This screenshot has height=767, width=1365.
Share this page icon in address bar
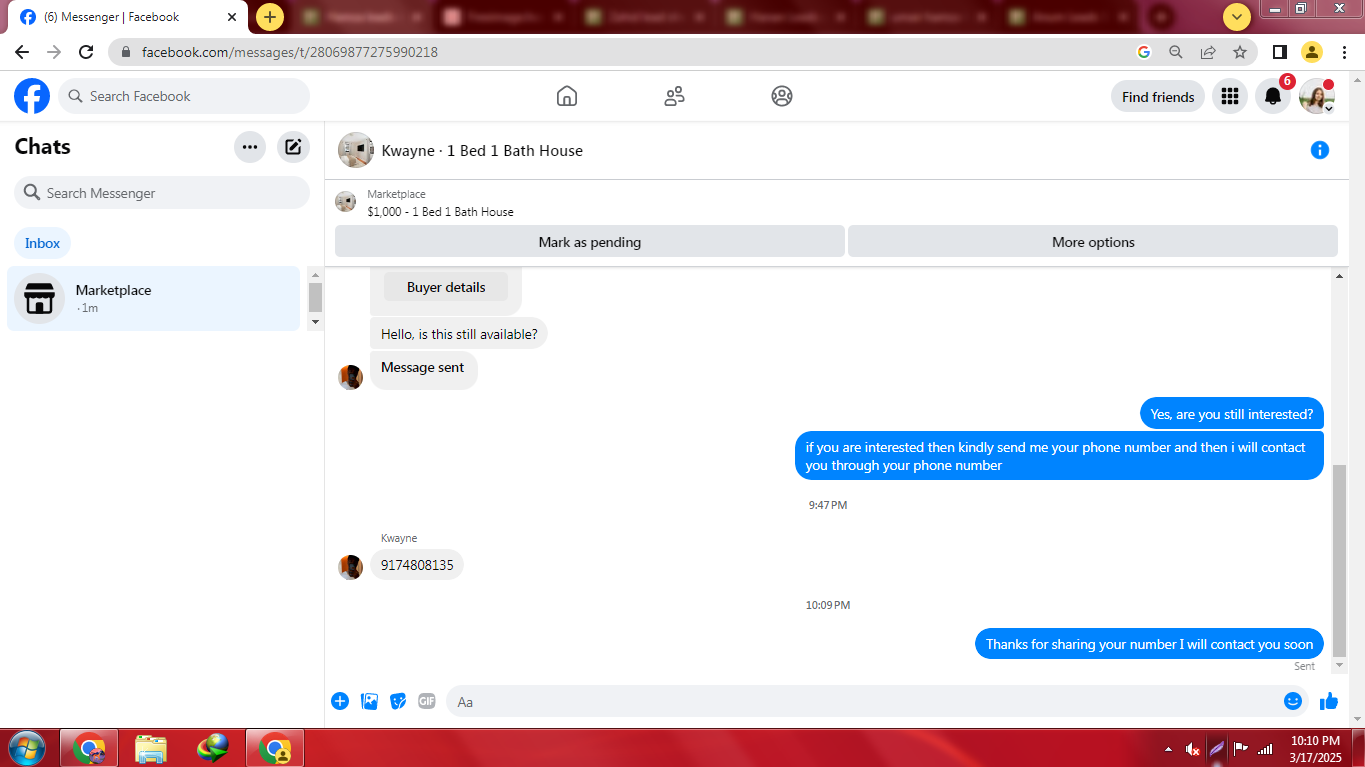point(1208,52)
